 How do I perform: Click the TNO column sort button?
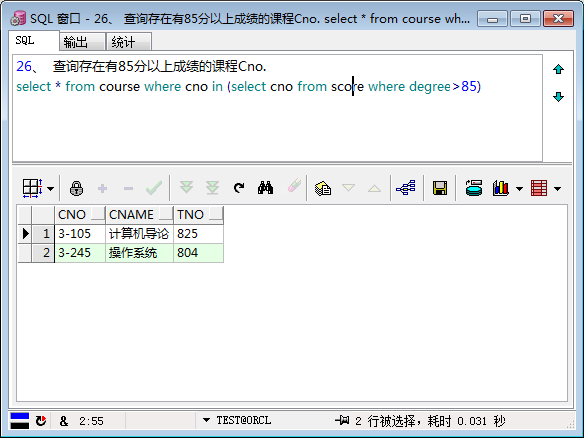point(216,214)
